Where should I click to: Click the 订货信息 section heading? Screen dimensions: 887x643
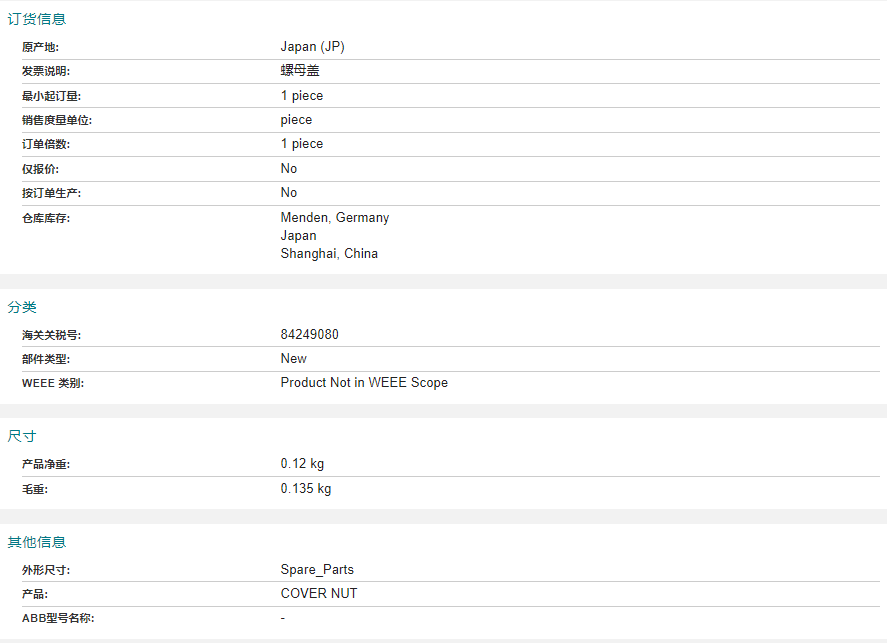(37, 19)
